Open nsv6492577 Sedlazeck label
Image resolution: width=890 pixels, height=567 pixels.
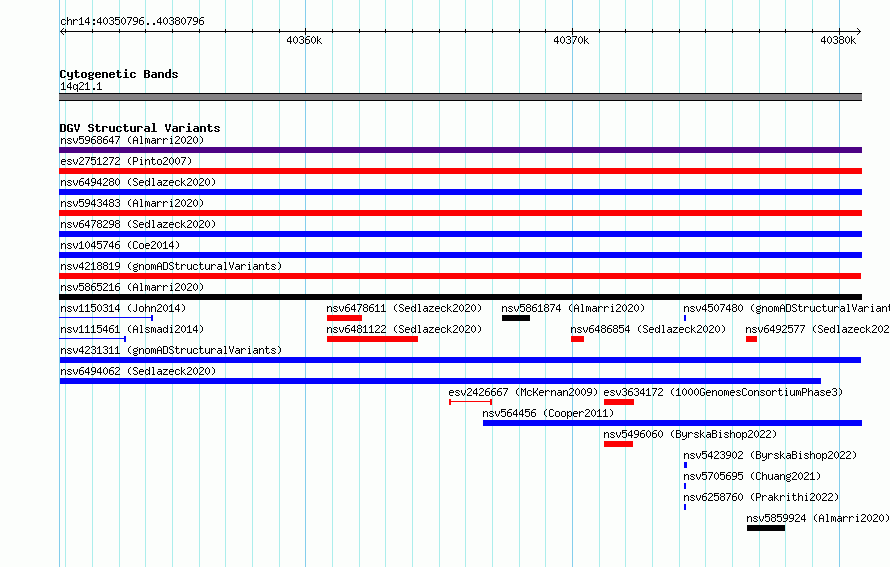(x=817, y=329)
